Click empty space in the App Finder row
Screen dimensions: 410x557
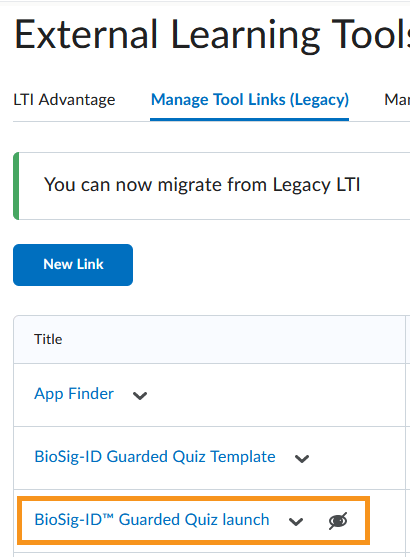(274, 395)
